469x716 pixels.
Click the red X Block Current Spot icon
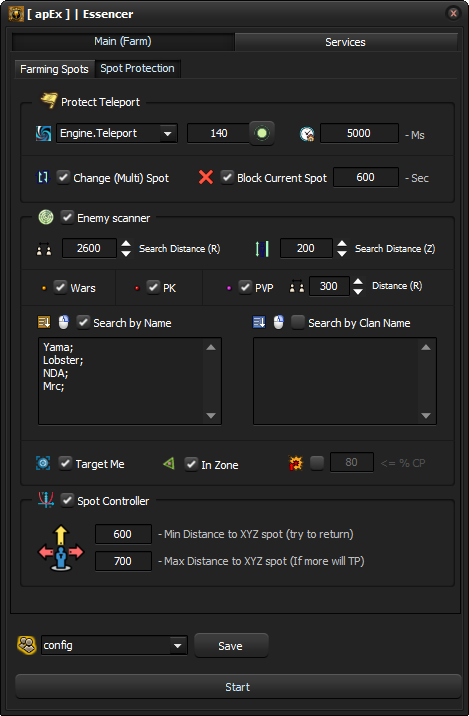click(206, 177)
